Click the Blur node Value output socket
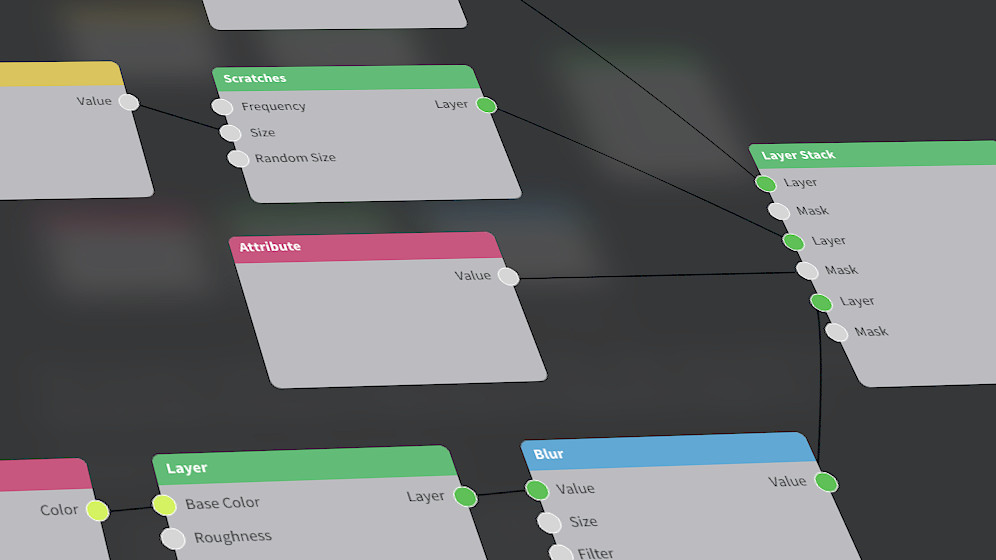The height and width of the screenshot is (560, 996). (x=826, y=482)
